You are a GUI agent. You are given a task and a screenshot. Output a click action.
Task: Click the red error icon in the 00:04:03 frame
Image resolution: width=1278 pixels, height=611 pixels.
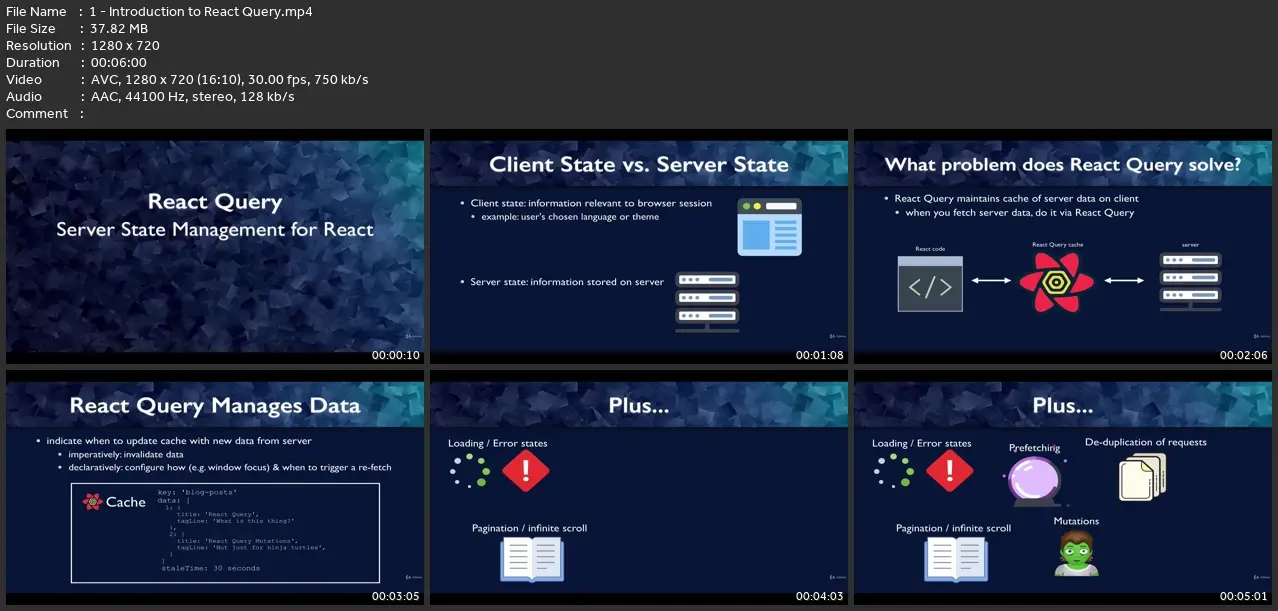[526, 471]
